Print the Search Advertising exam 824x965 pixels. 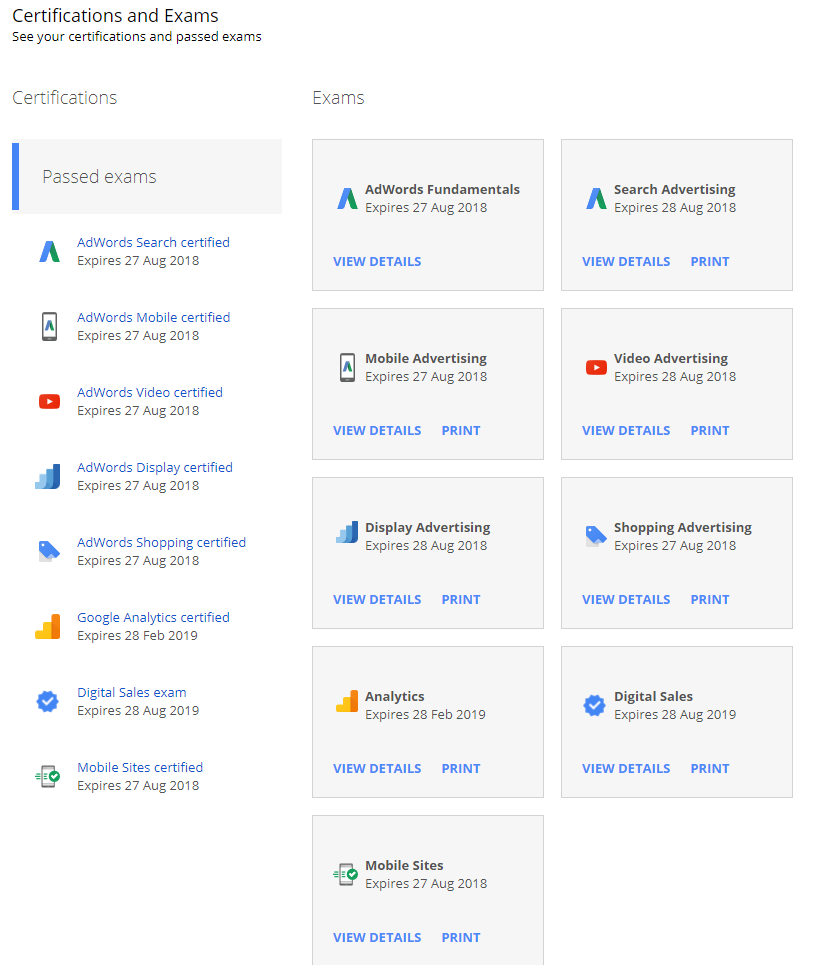[710, 262]
